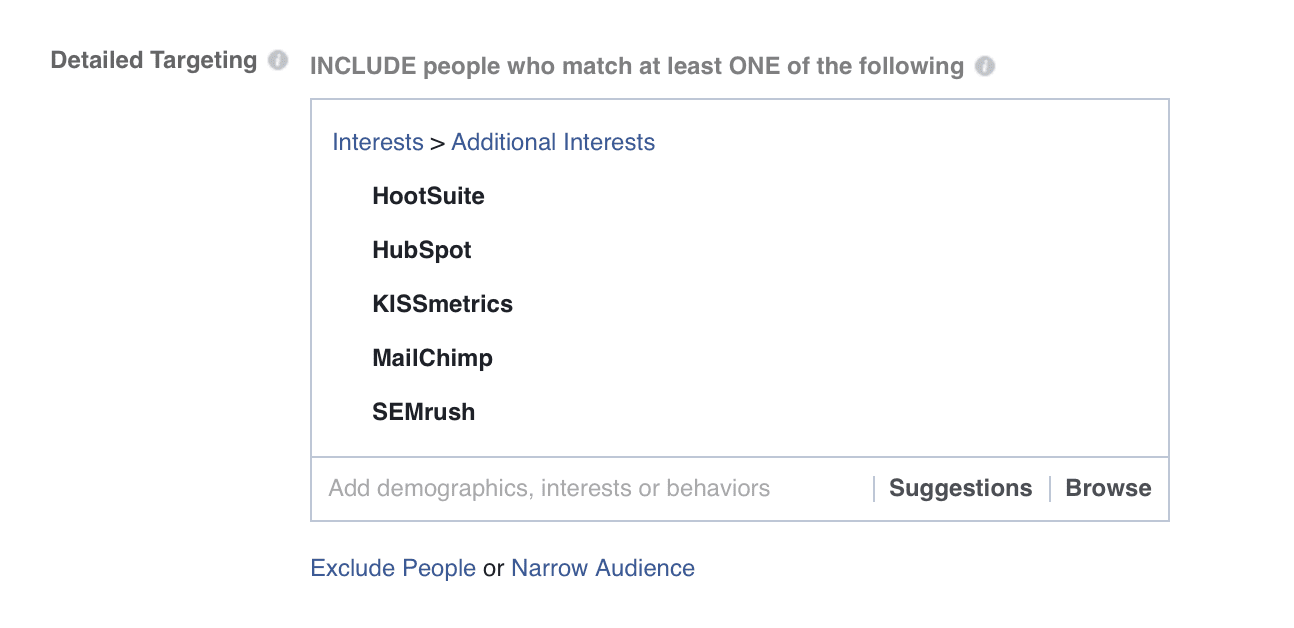1294x628 pixels.
Task: Open the Interests breadcrumb link
Action: point(377,142)
